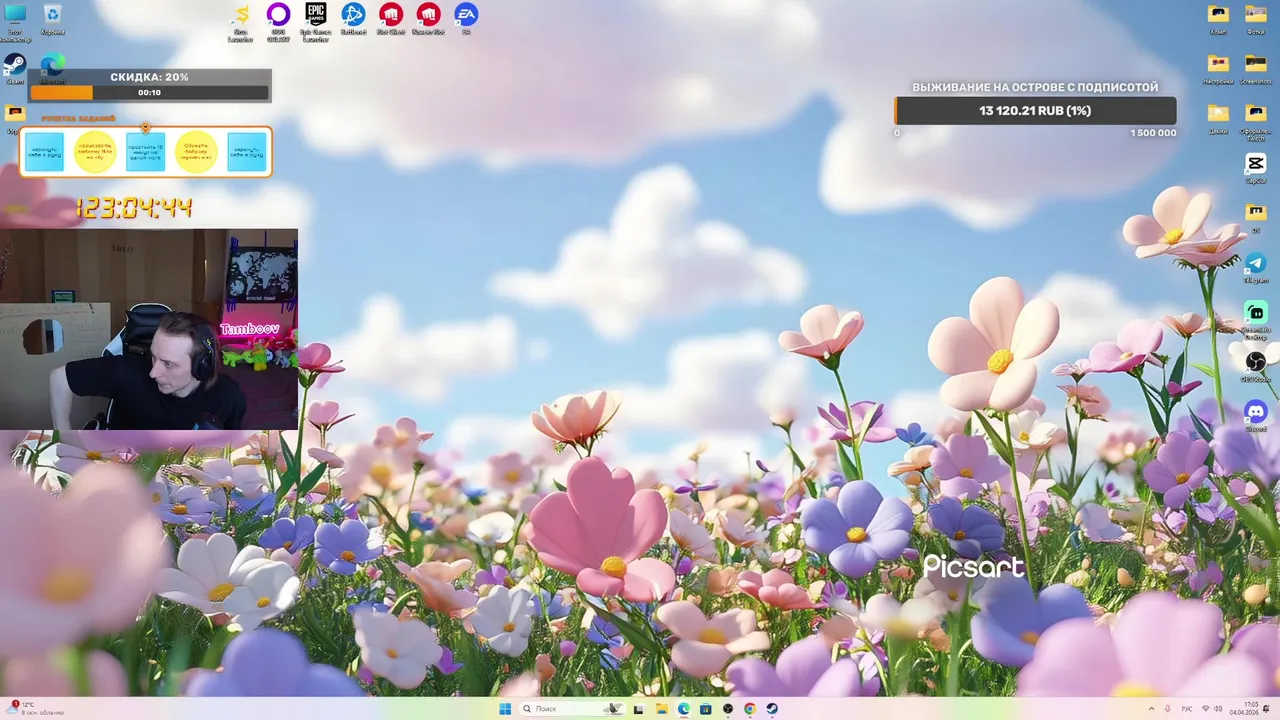Image resolution: width=1280 pixels, height=720 pixels.
Task: Open File Explorer from the taskbar
Action: tap(662, 709)
